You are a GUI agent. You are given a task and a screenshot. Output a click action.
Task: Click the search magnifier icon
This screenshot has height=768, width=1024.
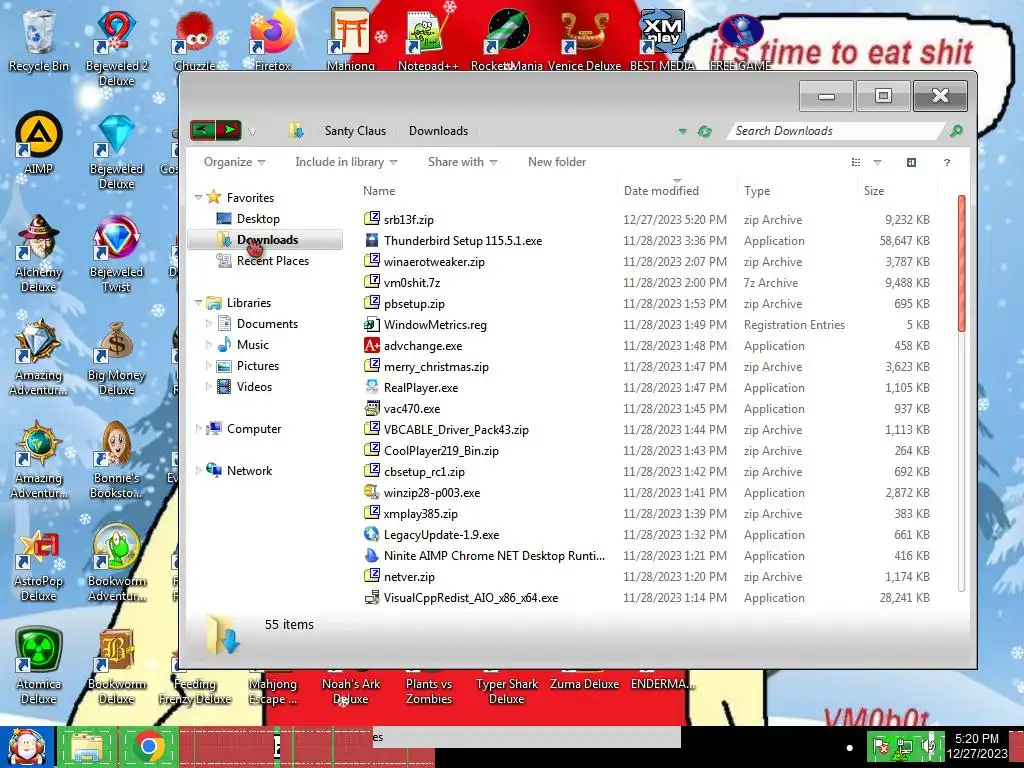click(x=956, y=131)
